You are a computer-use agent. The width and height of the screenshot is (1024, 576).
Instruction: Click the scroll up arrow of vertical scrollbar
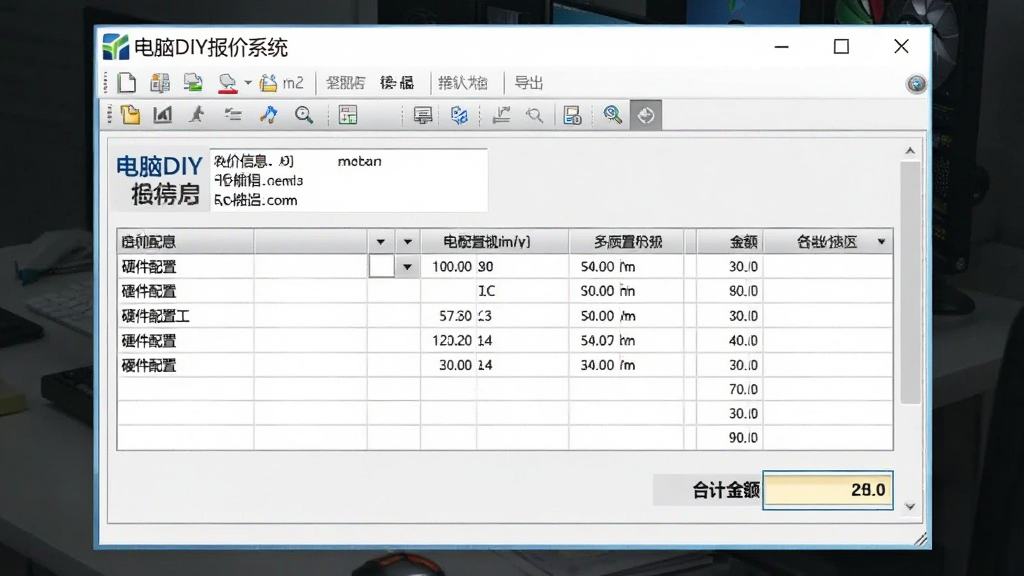[910, 151]
